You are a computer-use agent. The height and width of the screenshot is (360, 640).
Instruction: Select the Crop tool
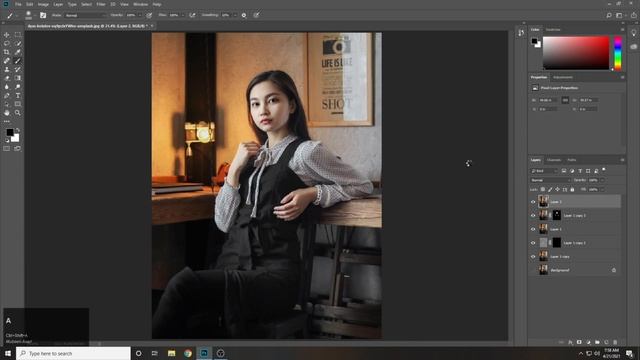pos(7,52)
